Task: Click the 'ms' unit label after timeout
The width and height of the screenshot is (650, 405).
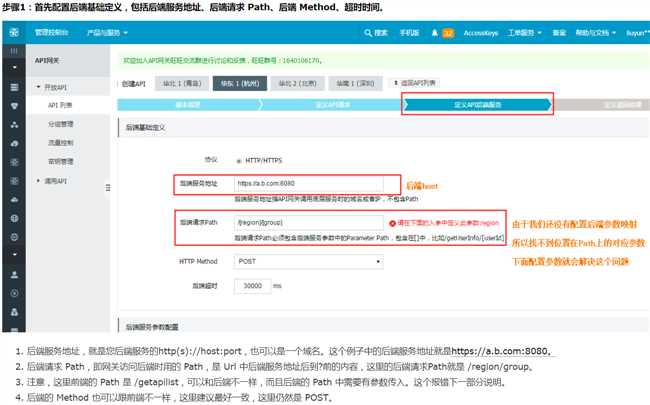Action: pyautogui.click(x=277, y=286)
